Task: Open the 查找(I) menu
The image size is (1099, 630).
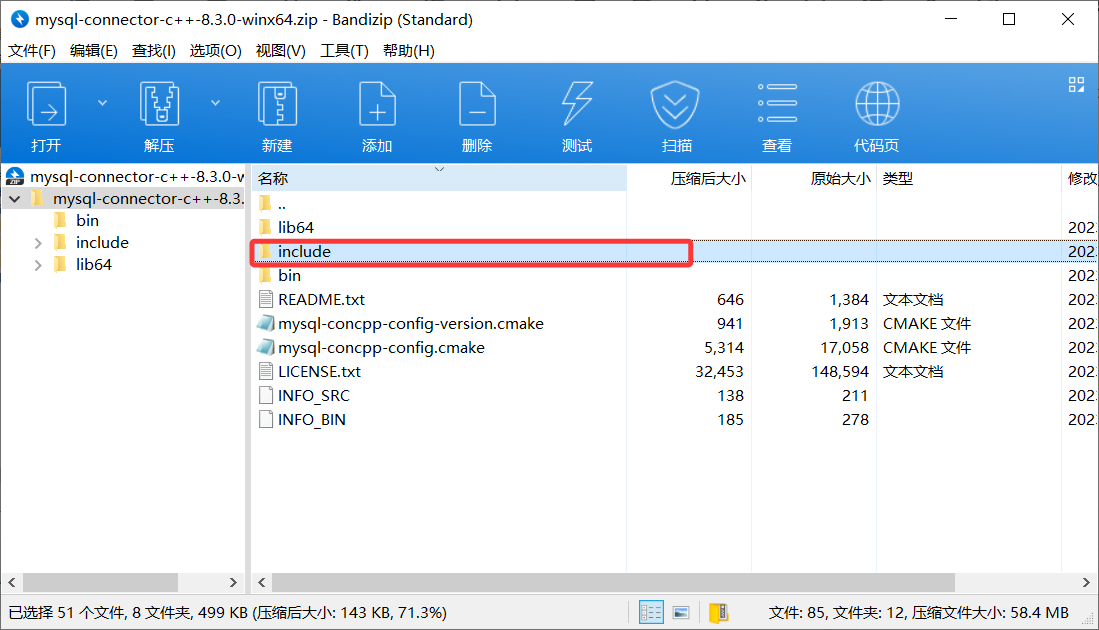Action: [x=153, y=50]
